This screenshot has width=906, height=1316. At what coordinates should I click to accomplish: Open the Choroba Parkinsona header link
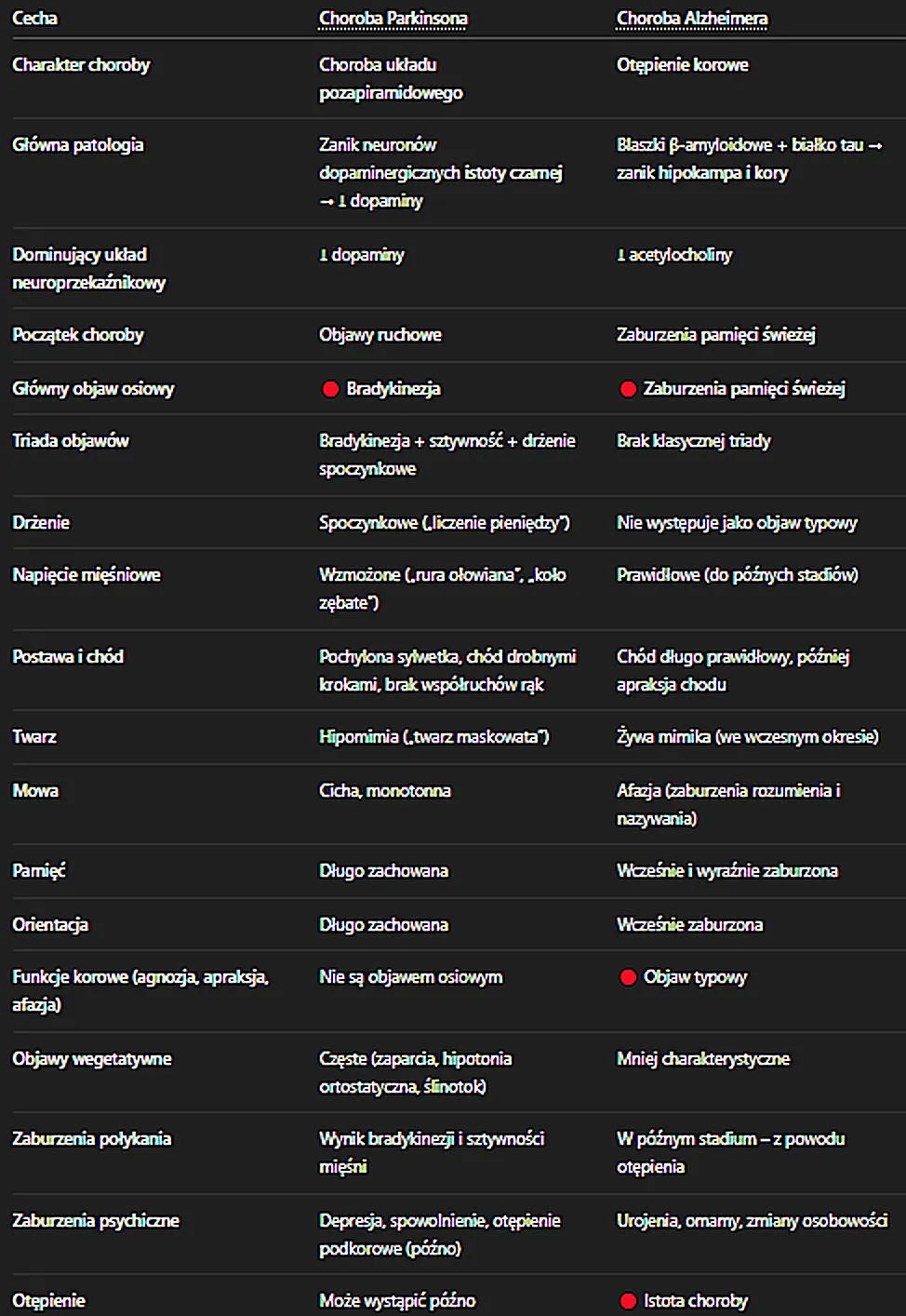393,19
